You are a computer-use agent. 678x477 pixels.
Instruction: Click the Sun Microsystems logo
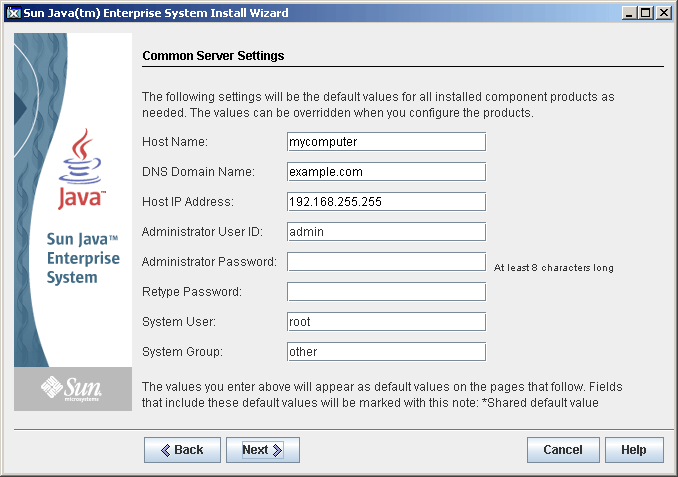tap(72, 388)
